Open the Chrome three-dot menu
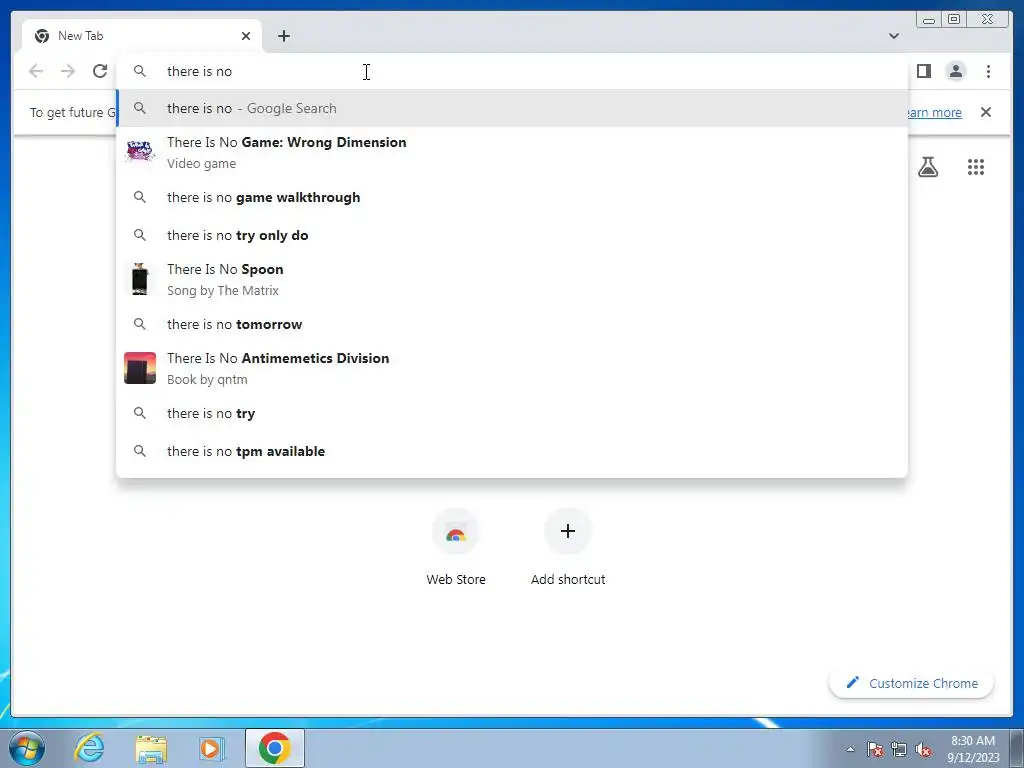This screenshot has height=768, width=1024. (988, 71)
